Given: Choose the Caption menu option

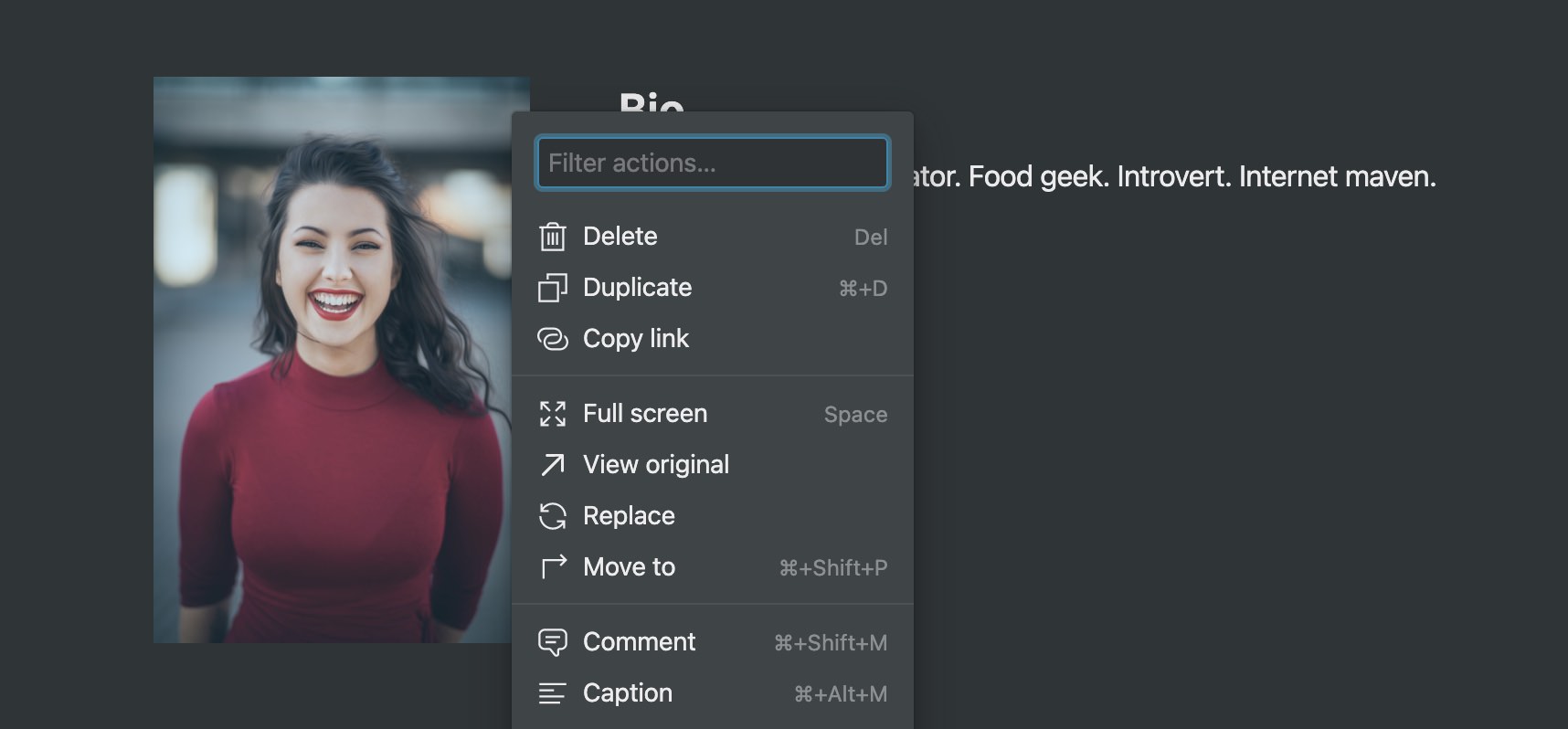Looking at the screenshot, I should pos(713,693).
